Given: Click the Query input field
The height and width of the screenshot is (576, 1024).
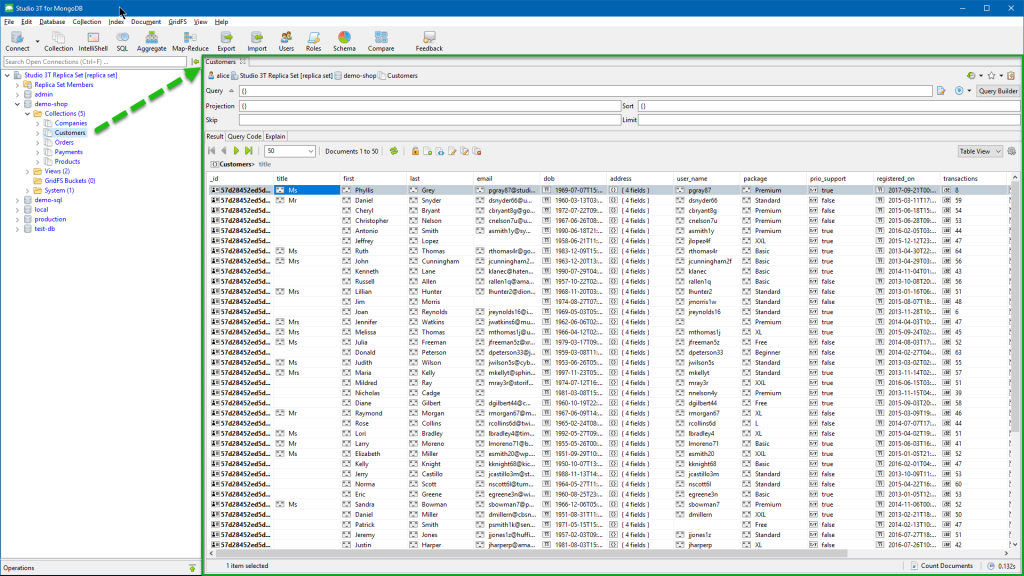Looking at the screenshot, I should click(x=586, y=91).
